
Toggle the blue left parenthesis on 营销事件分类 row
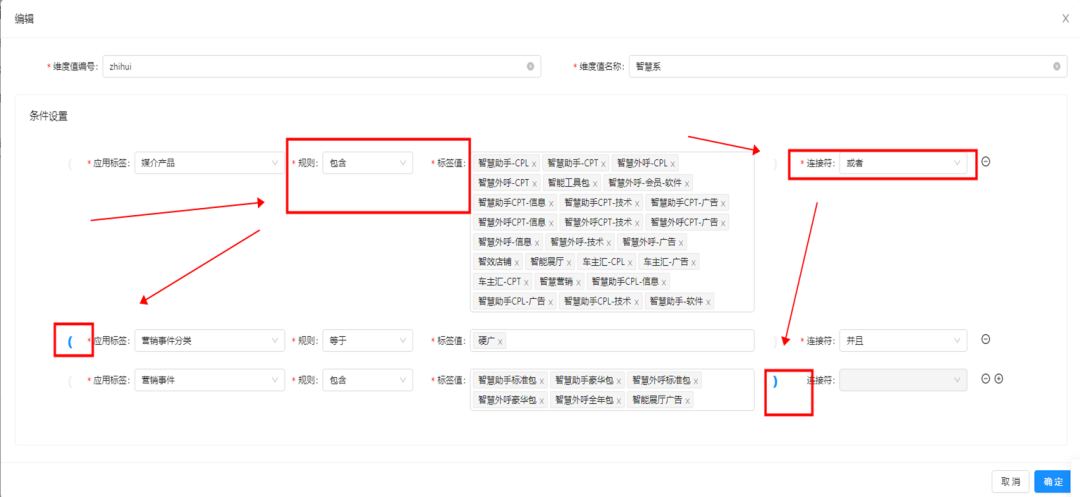(70, 341)
